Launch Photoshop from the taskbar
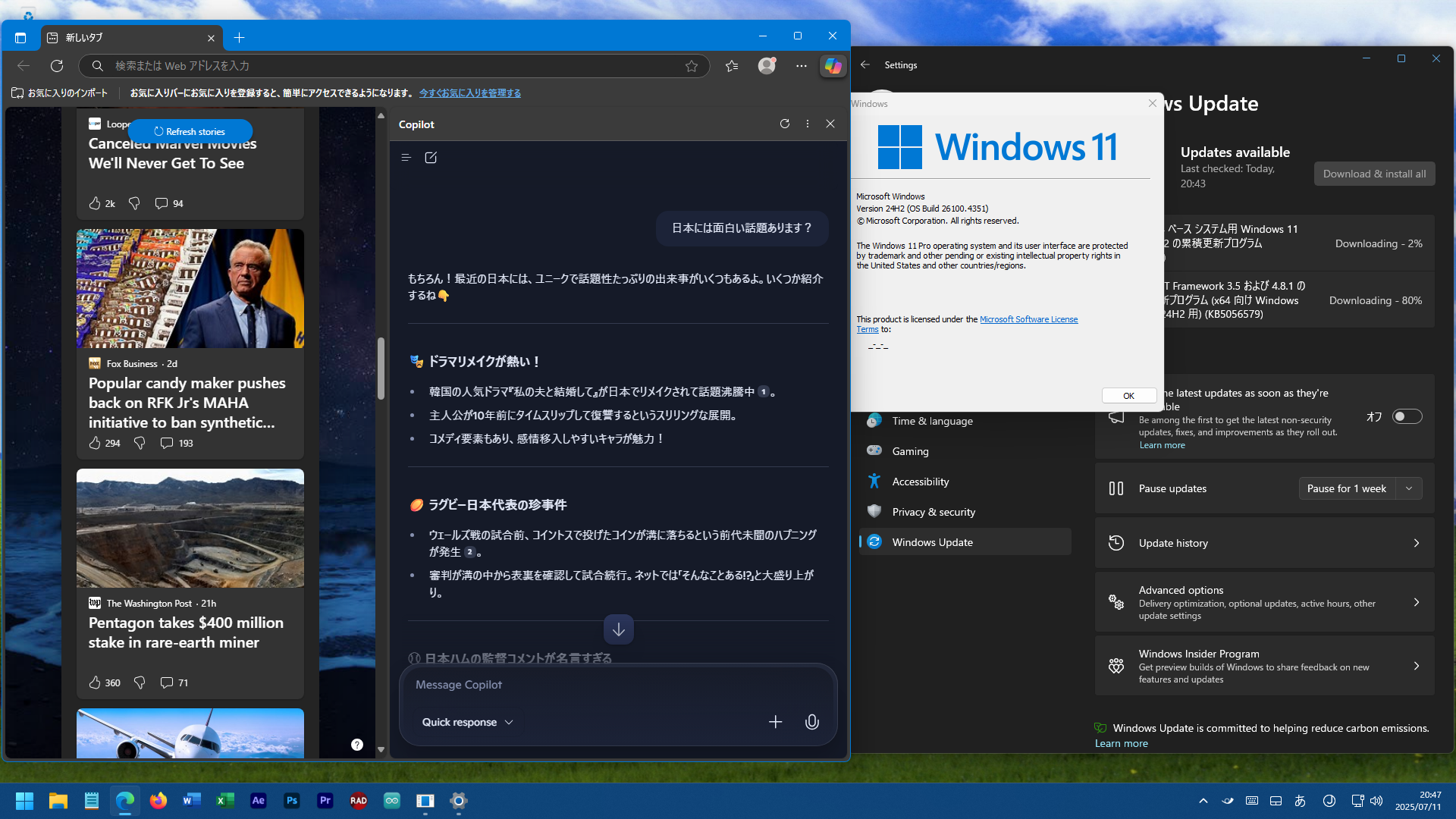The width and height of the screenshot is (1456, 819). [292, 801]
